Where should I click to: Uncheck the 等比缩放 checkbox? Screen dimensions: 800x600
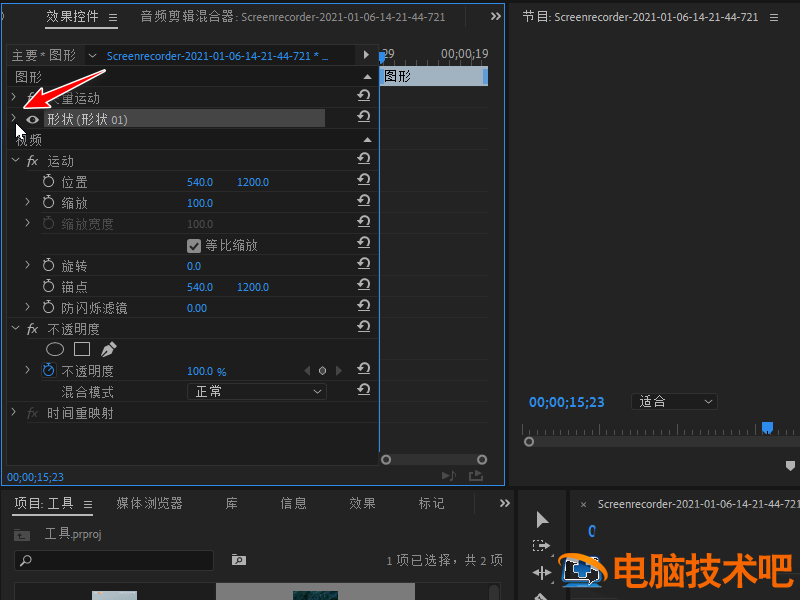194,245
